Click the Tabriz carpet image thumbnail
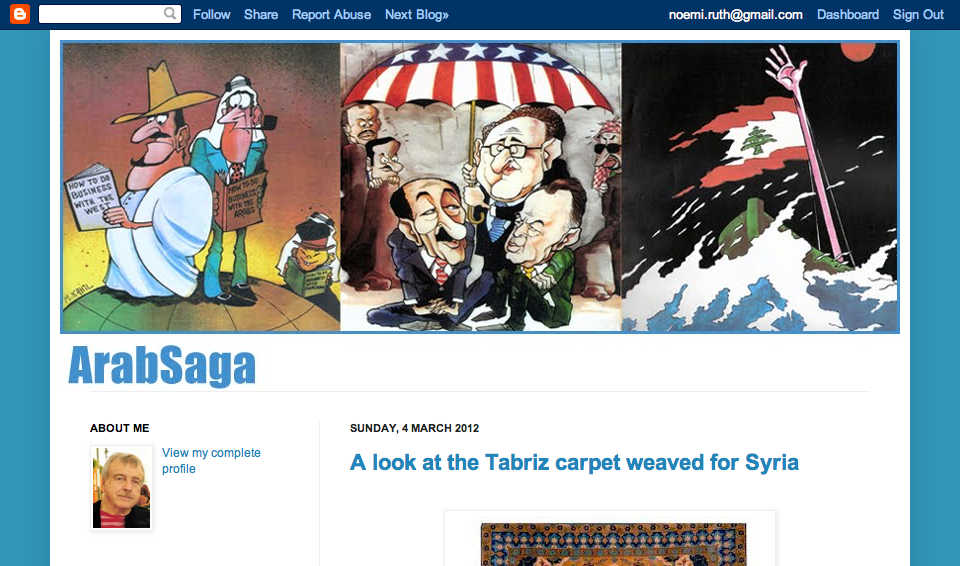The width and height of the screenshot is (960, 566). point(613,544)
